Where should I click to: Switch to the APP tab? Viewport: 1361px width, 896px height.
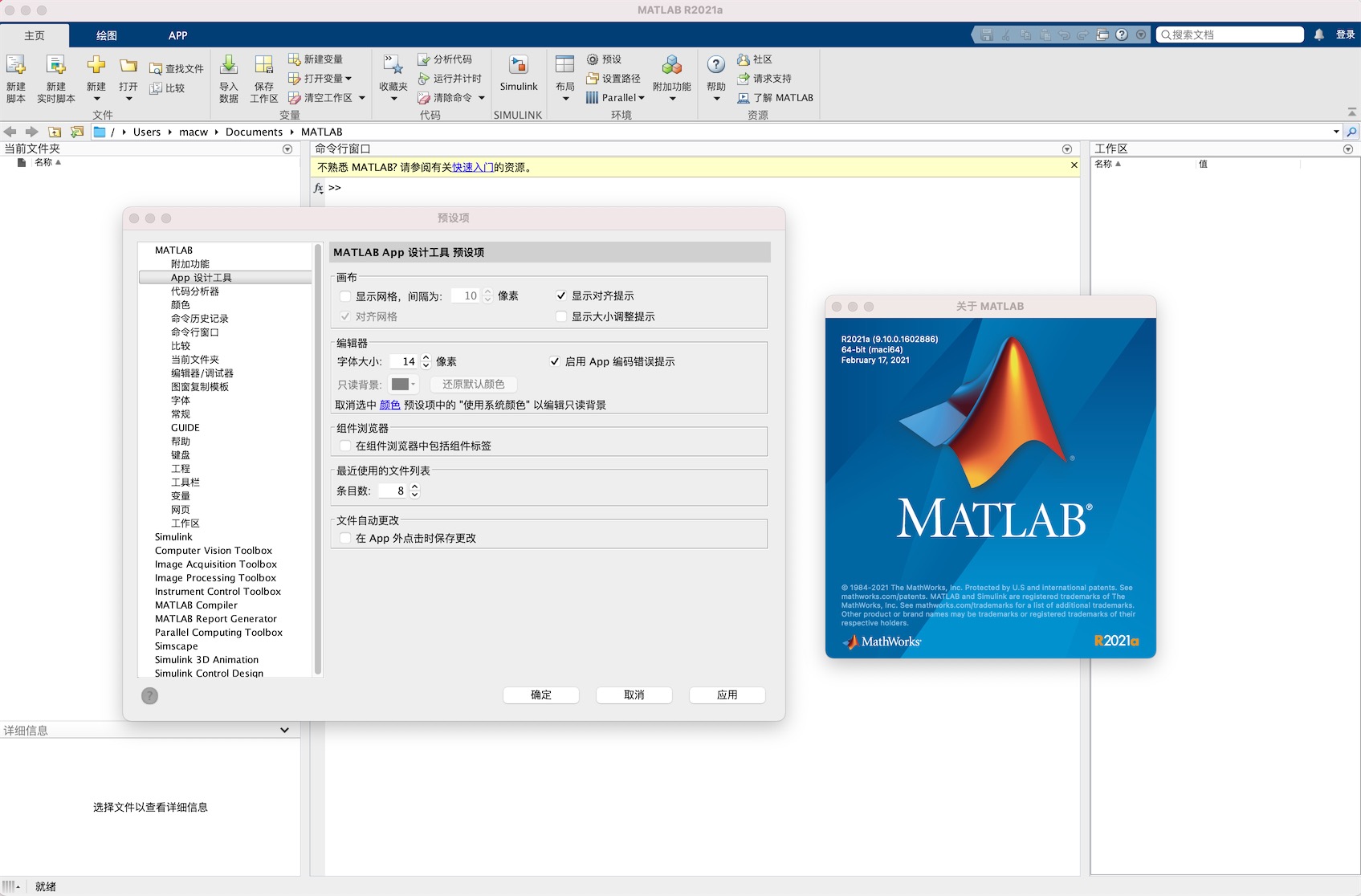(177, 35)
